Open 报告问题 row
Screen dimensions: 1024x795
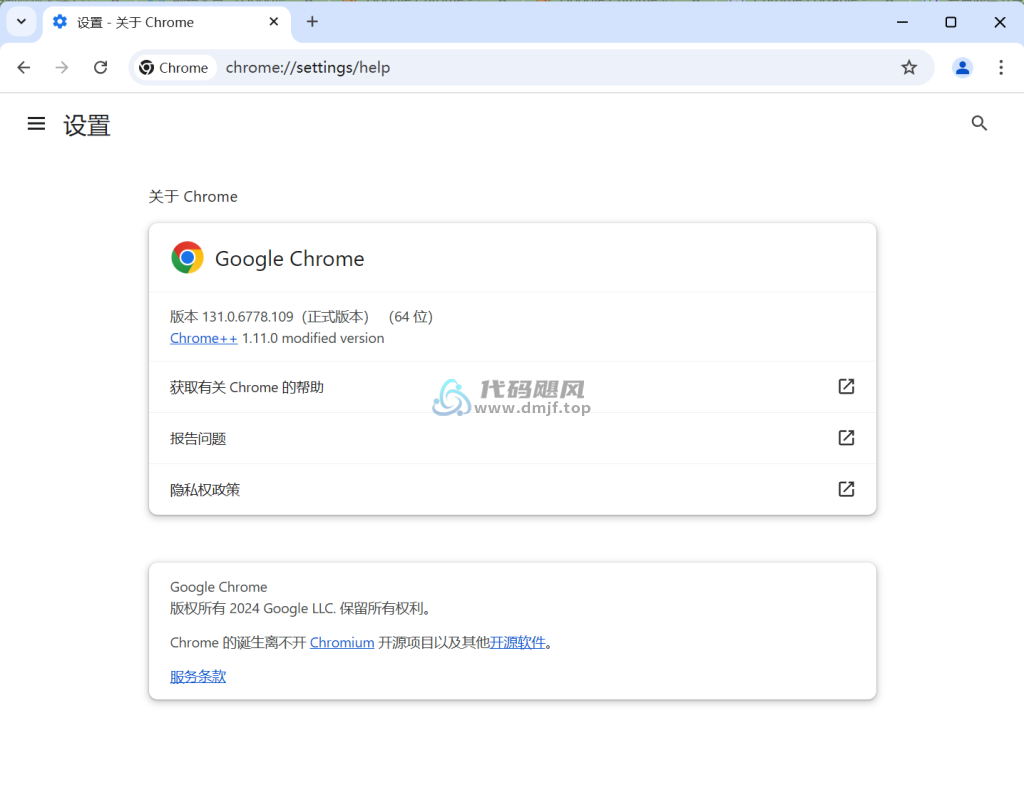click(x=513, y=438)
